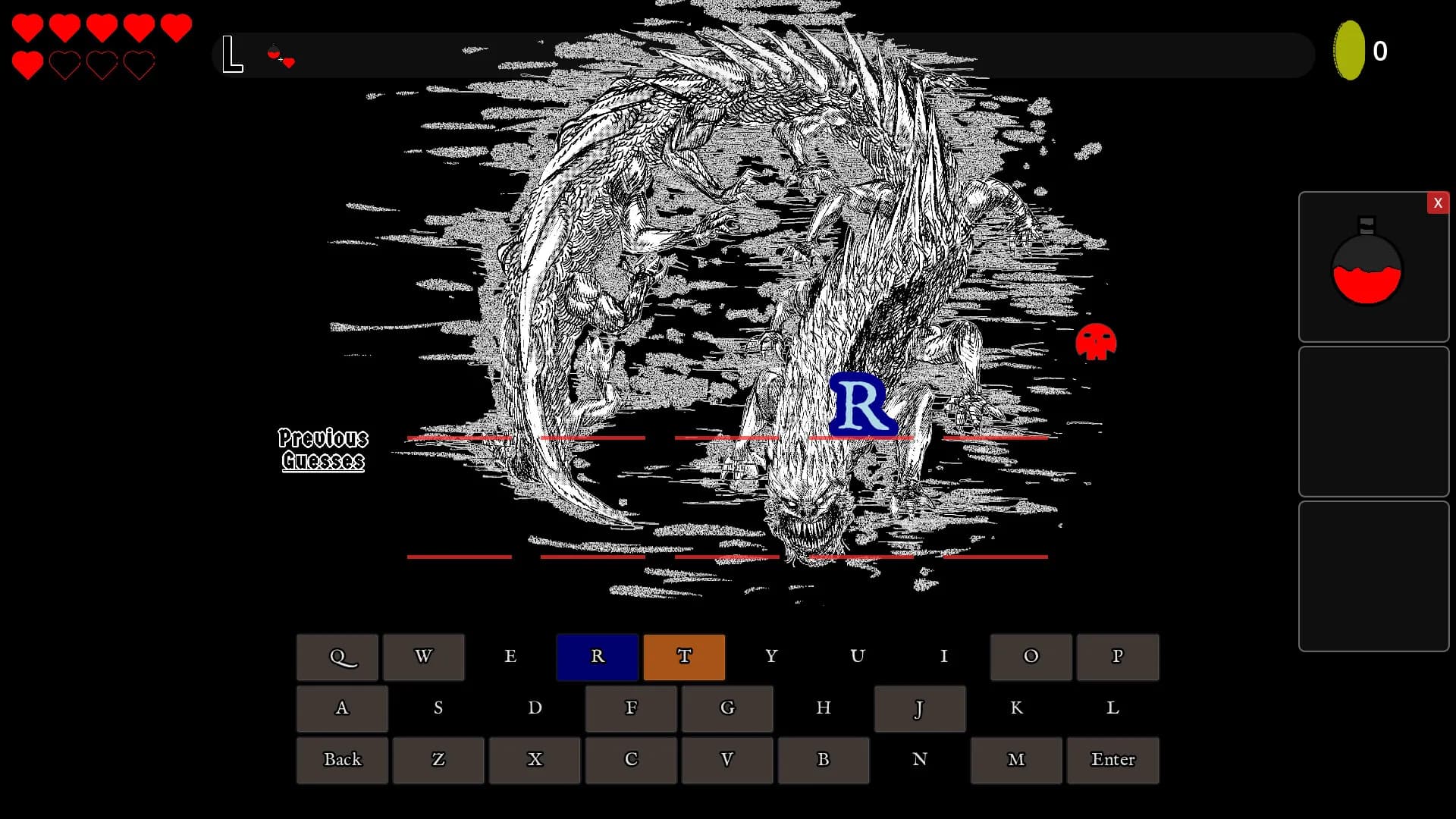Select the P key
The width and height of the screenshot is (1456, 819).
(1118, 657)
